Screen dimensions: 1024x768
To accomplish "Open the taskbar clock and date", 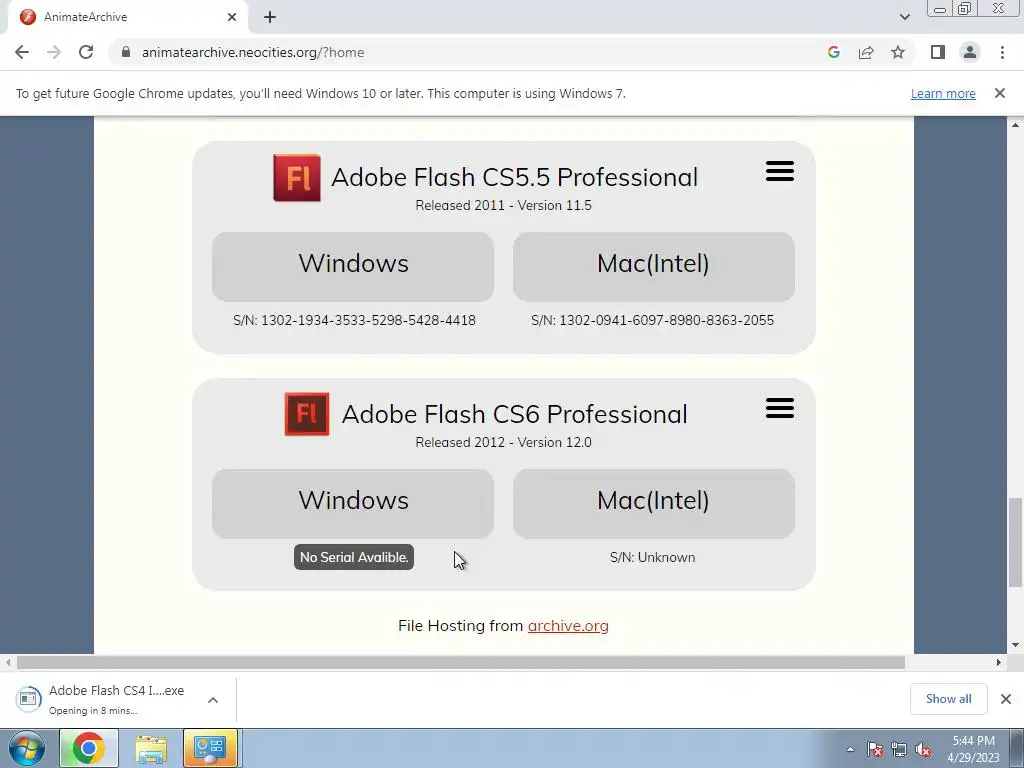I will 973,749.
